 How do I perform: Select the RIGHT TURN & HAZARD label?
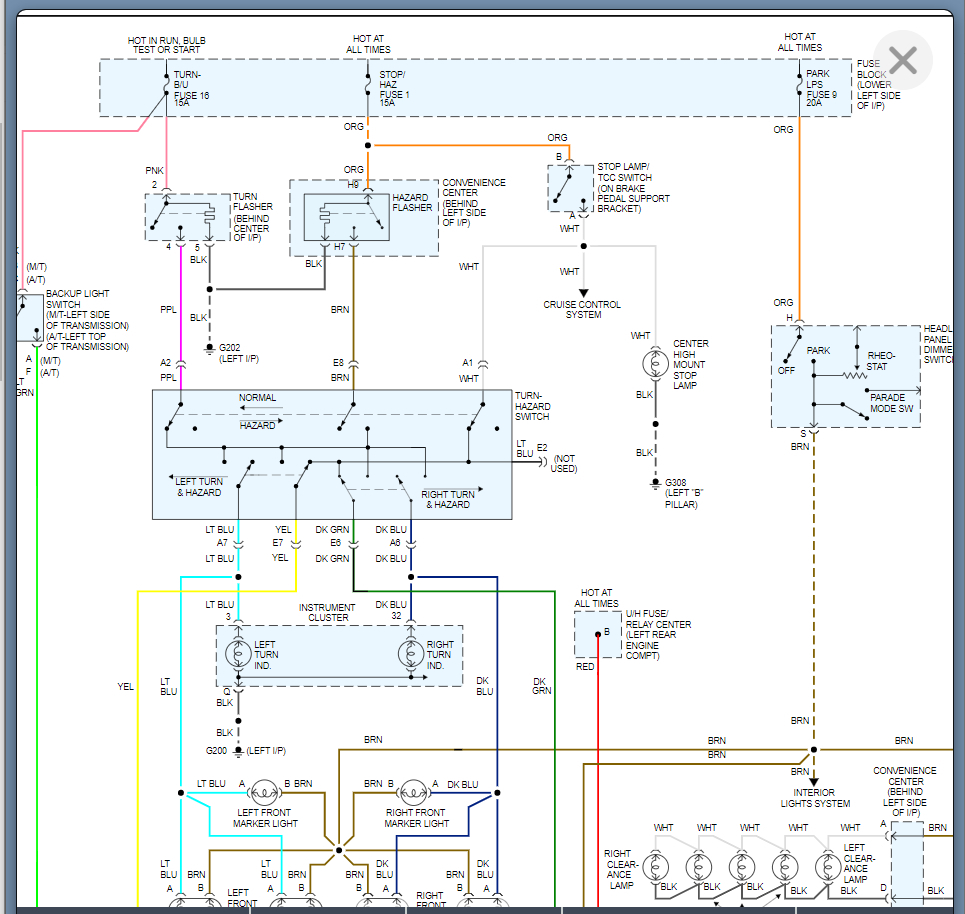pos(448,499)
